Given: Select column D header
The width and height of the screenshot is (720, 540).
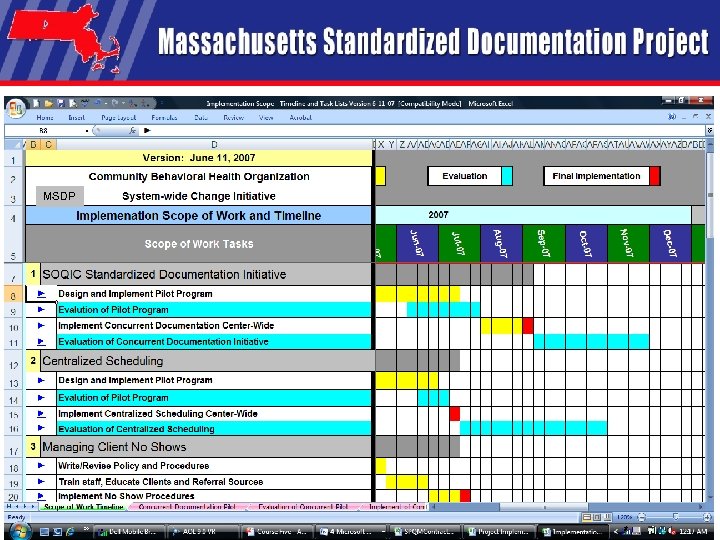Looking at the screenshot, I should pos(214,145).
